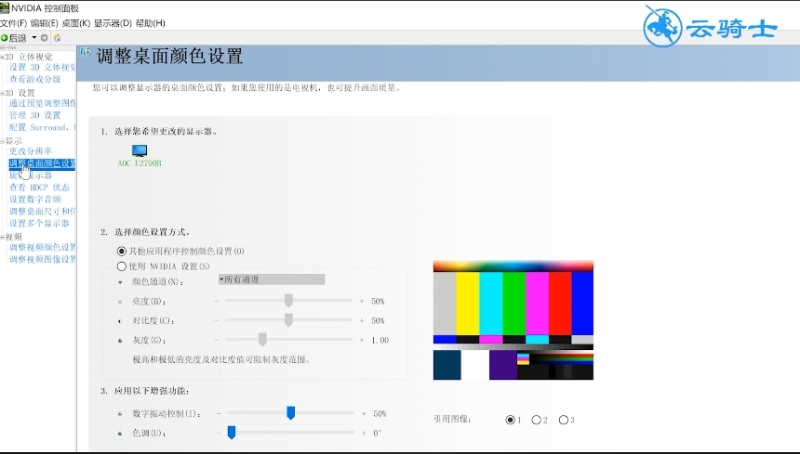The width and height of the screenshot is (800, 454).
Task: Click the AOC U2790B monitor label
Action: [x=139, y=163]
